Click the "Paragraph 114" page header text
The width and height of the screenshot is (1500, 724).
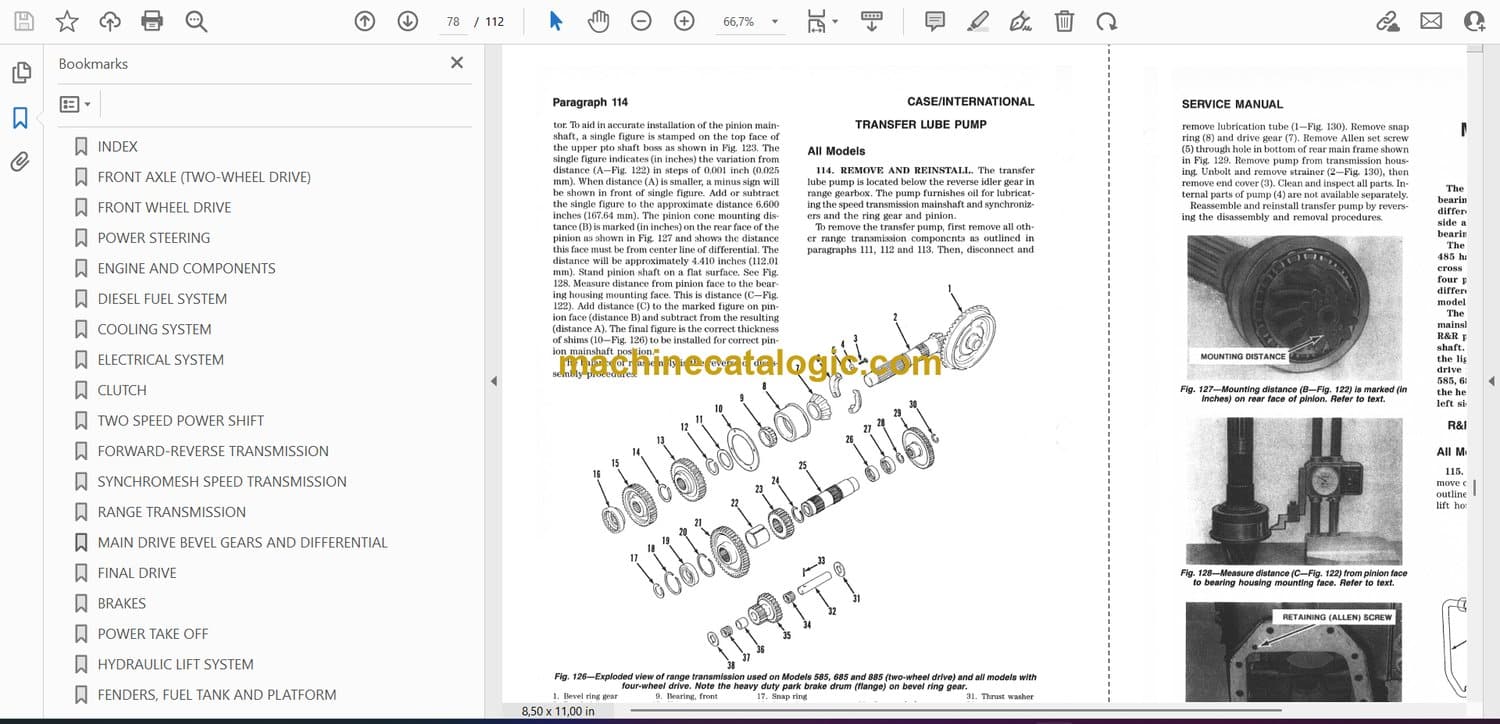[x=590, y=102]
